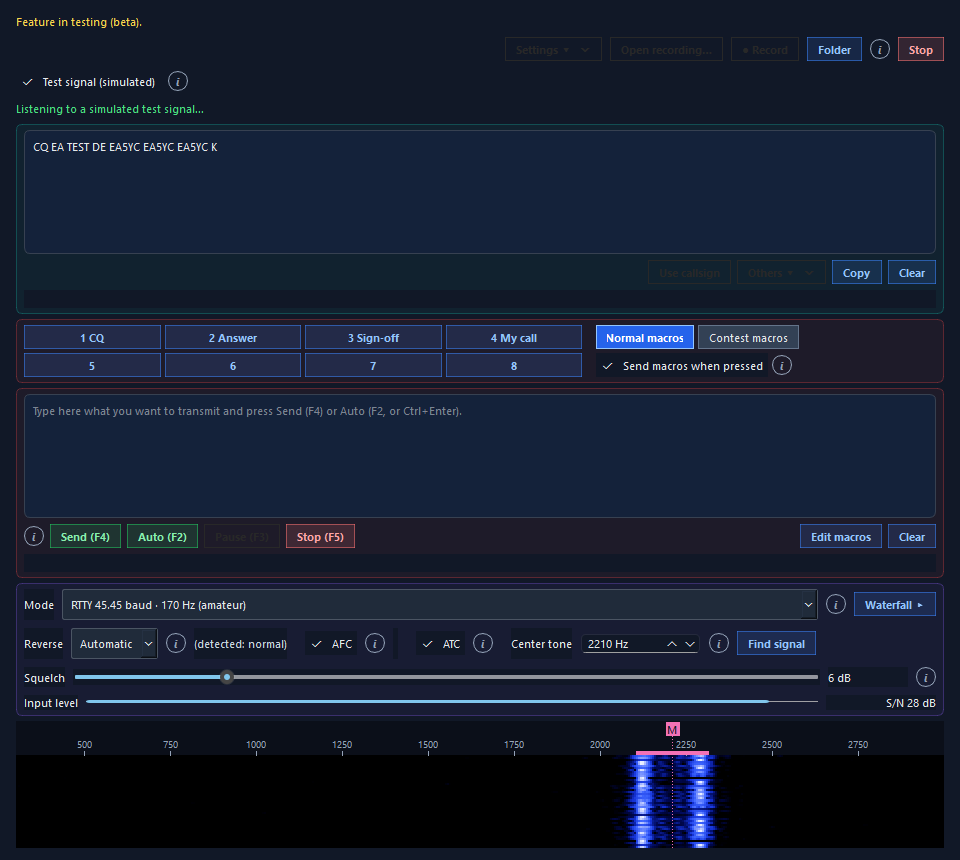960x860 pixels.
Task: Click the Folder button
Action: pos(834,50)
